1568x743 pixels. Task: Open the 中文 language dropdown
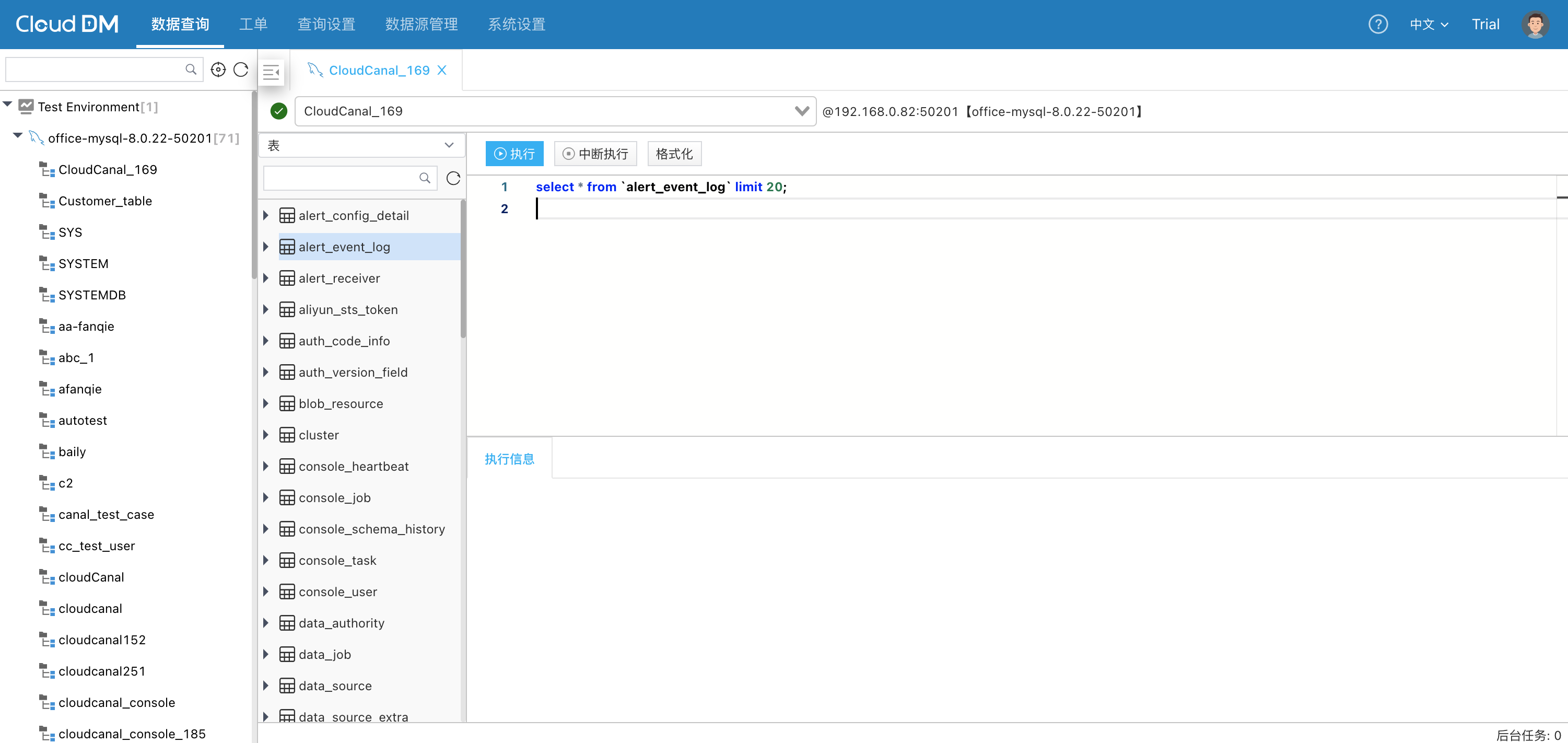[1429, 25]
